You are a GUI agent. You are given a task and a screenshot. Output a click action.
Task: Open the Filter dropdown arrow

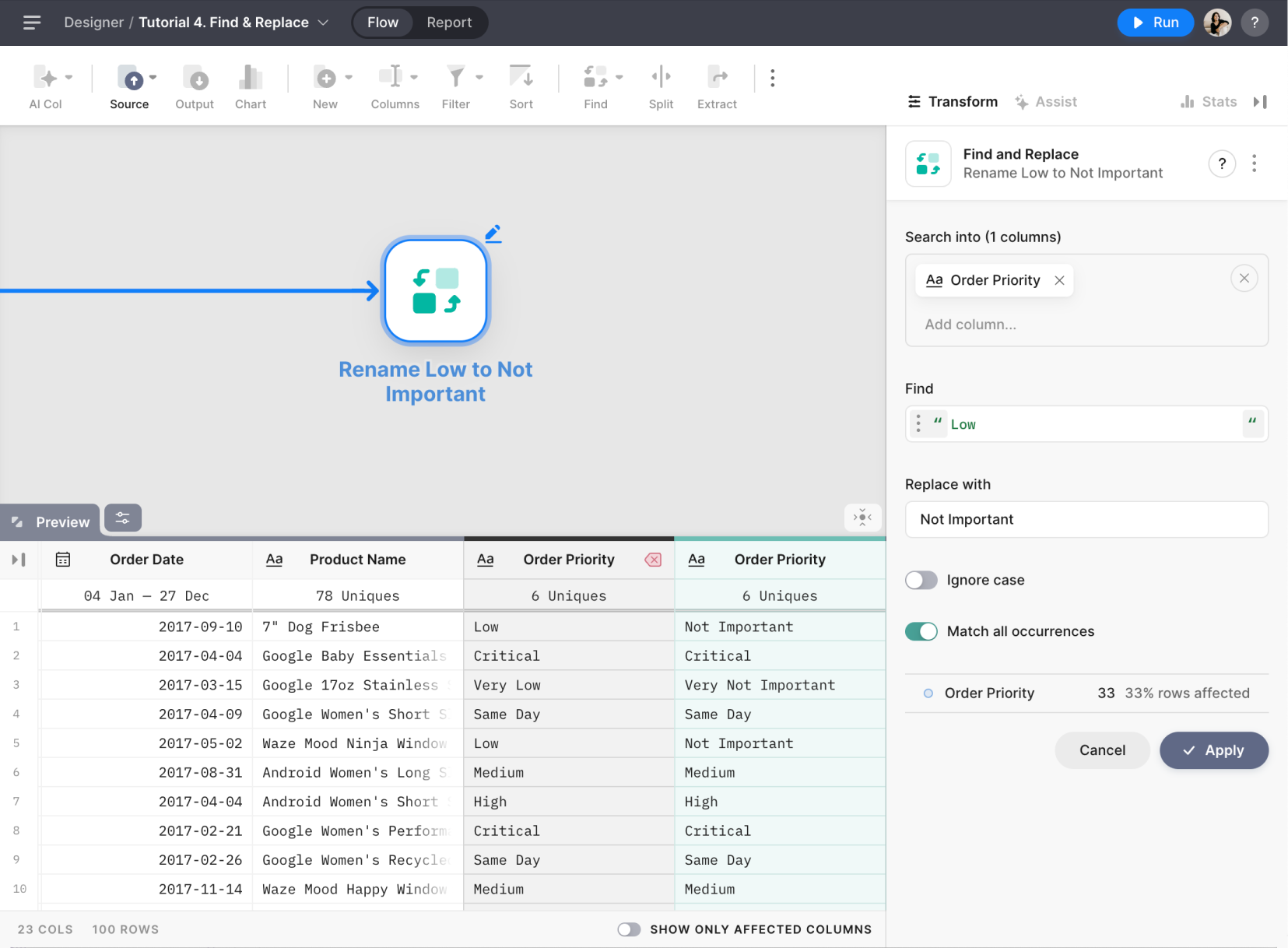coord(479,77)
